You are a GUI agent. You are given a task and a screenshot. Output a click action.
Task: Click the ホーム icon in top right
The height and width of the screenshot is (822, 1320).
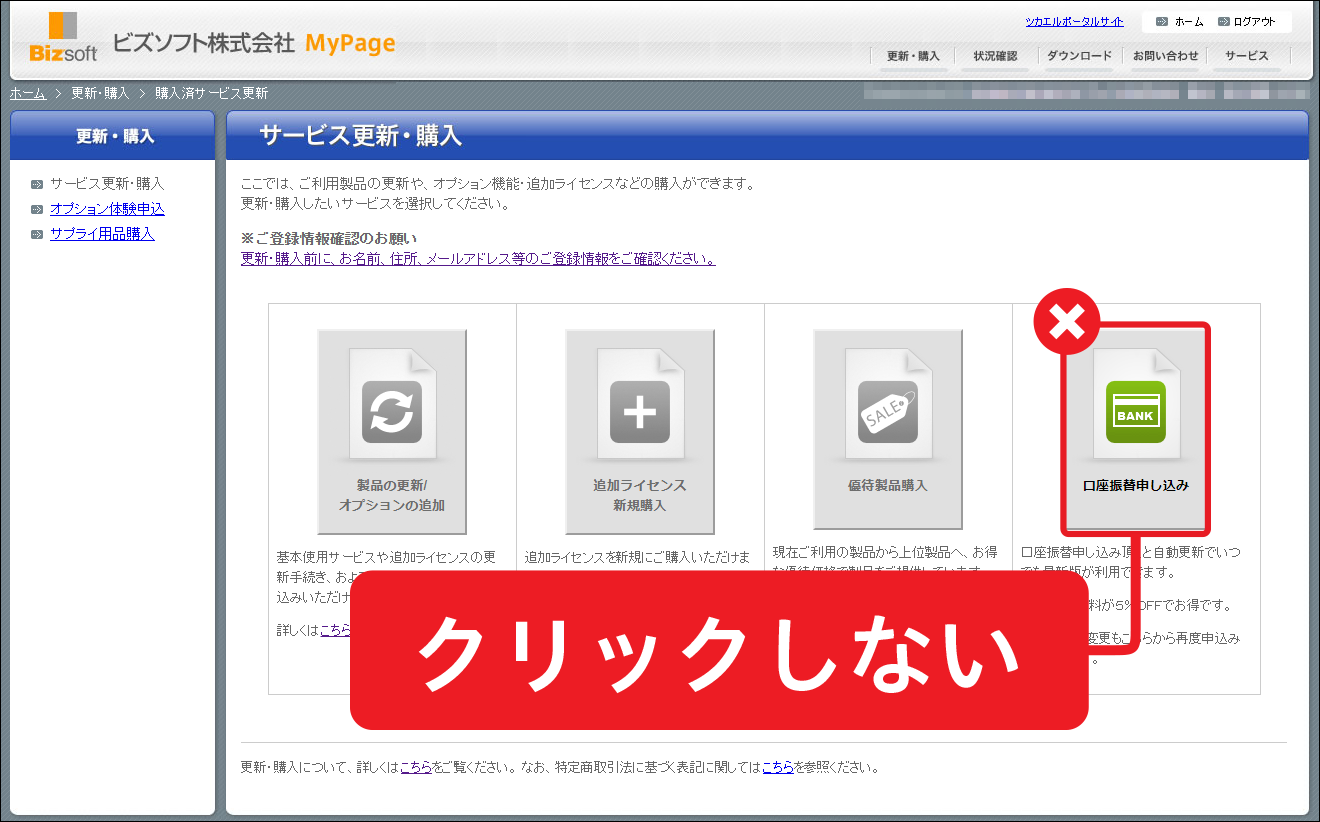click(1162, 21)
